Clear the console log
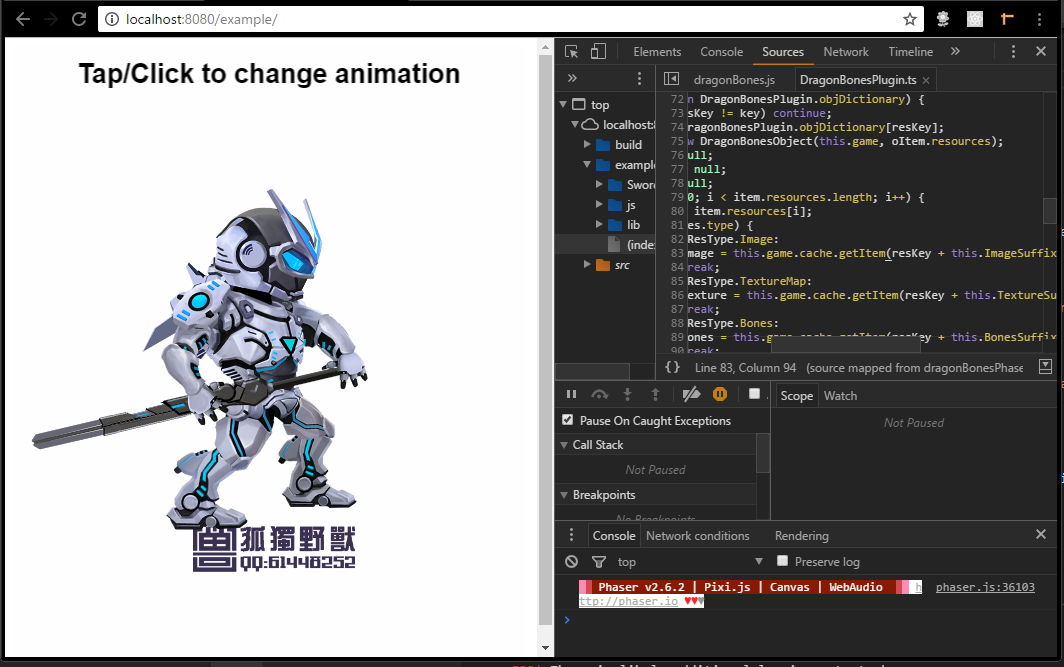 click(x=571, y=561)
